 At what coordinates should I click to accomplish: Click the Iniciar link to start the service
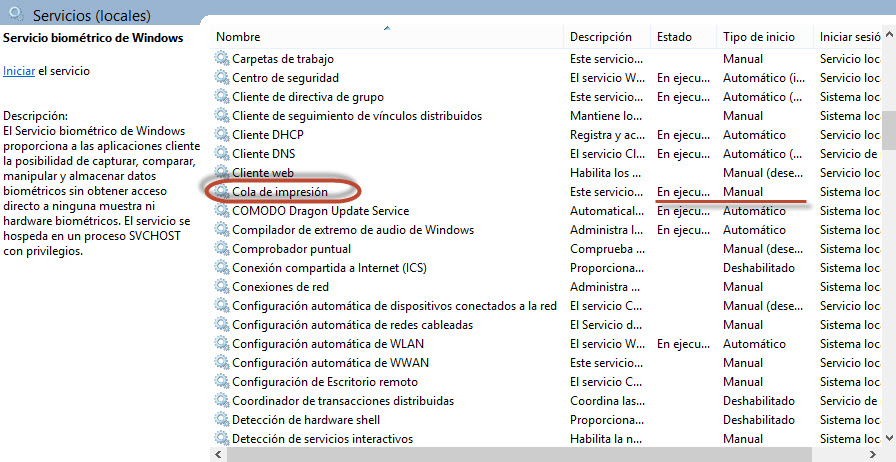pos(19,71)
